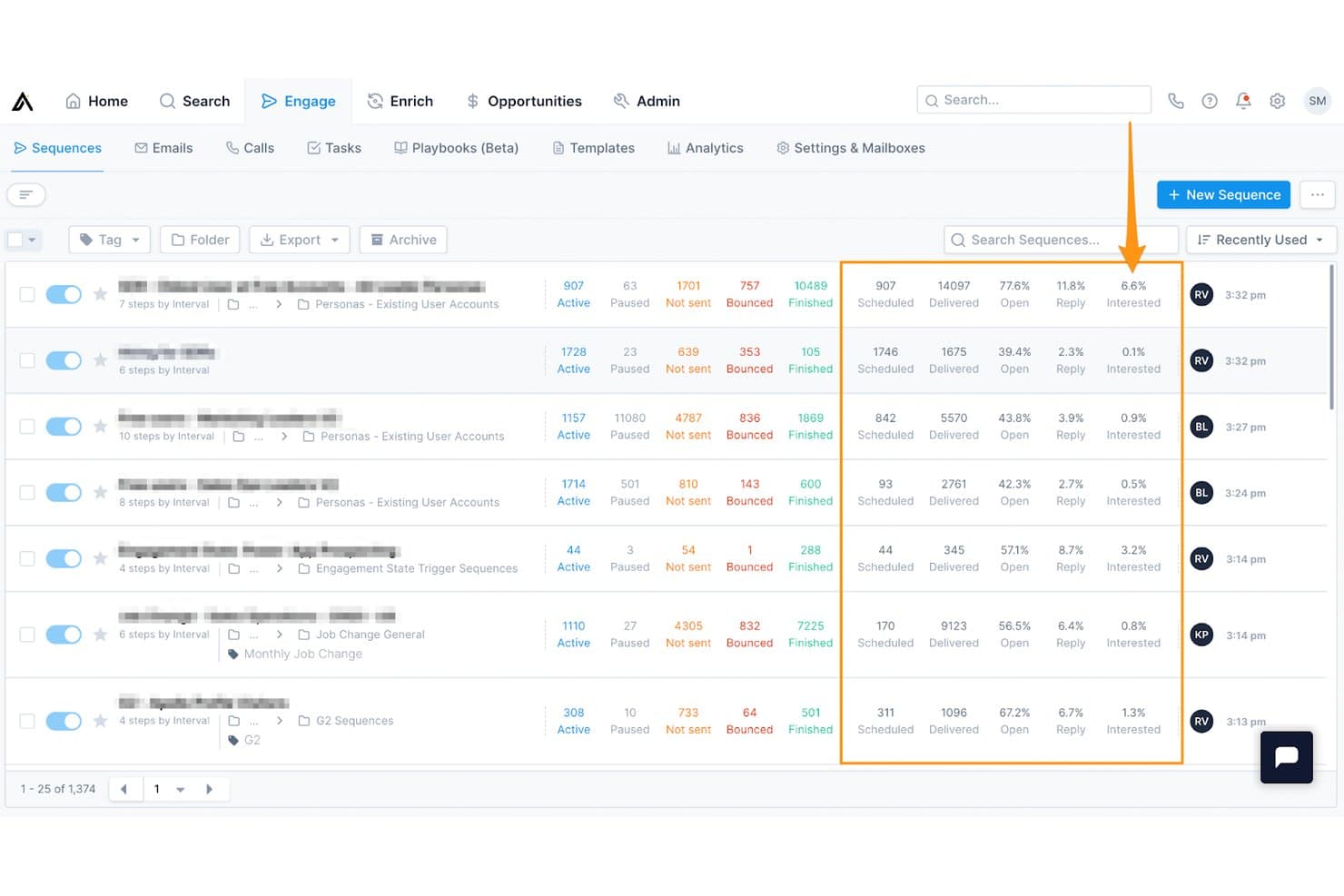The image size is (1344, 896).
Task: Click the New Sequence button
Action: click(1223, 194)
